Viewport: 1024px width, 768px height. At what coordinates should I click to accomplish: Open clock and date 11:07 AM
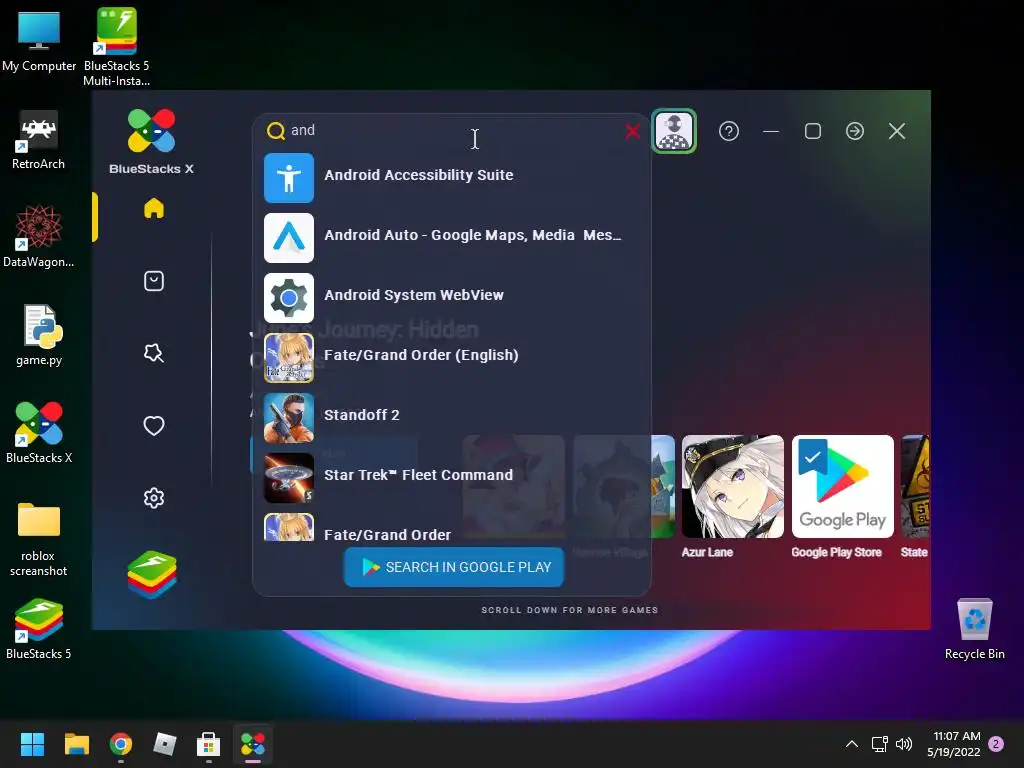pos(954,744)
